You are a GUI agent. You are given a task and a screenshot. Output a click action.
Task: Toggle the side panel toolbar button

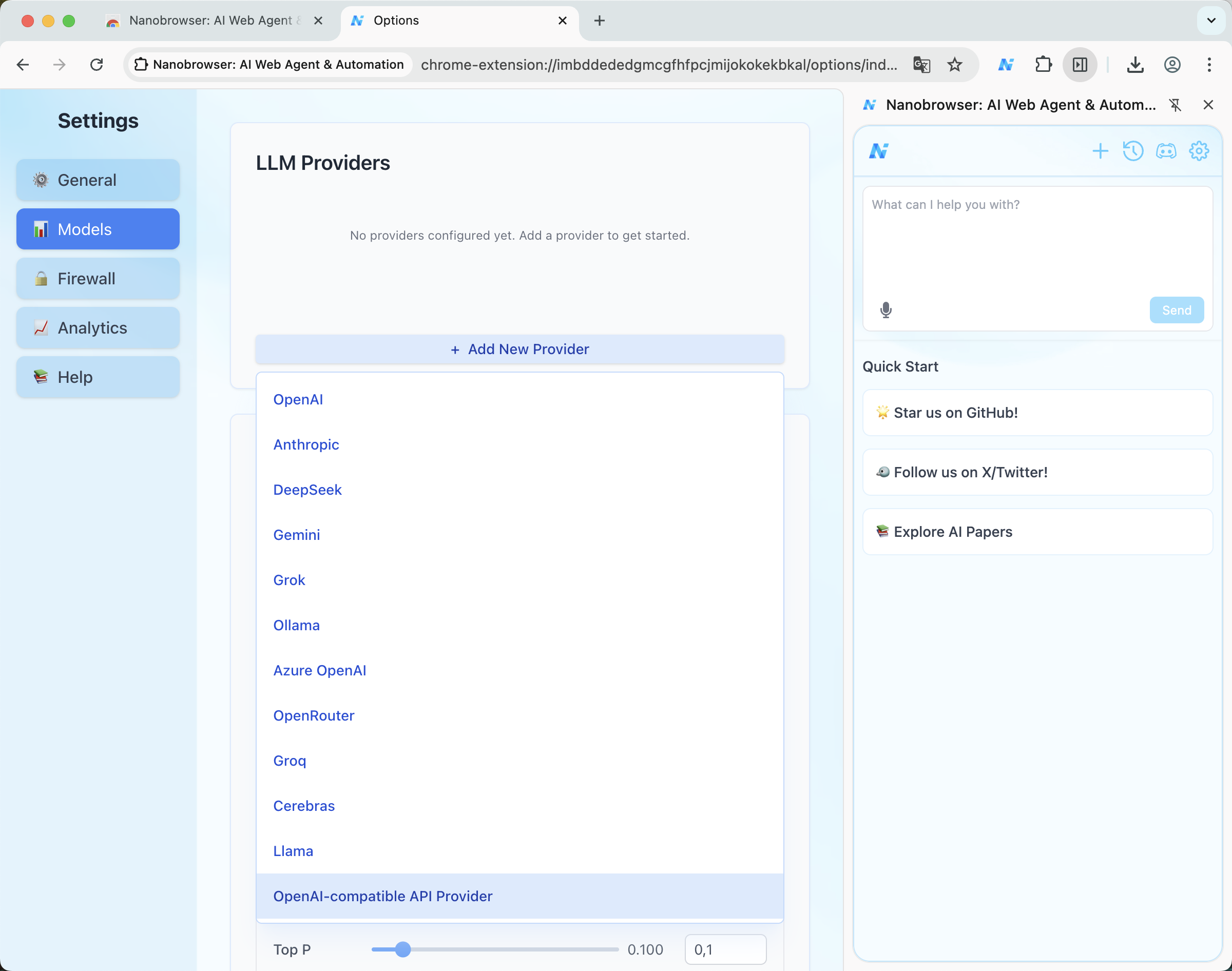click(x=1080, y=65)
